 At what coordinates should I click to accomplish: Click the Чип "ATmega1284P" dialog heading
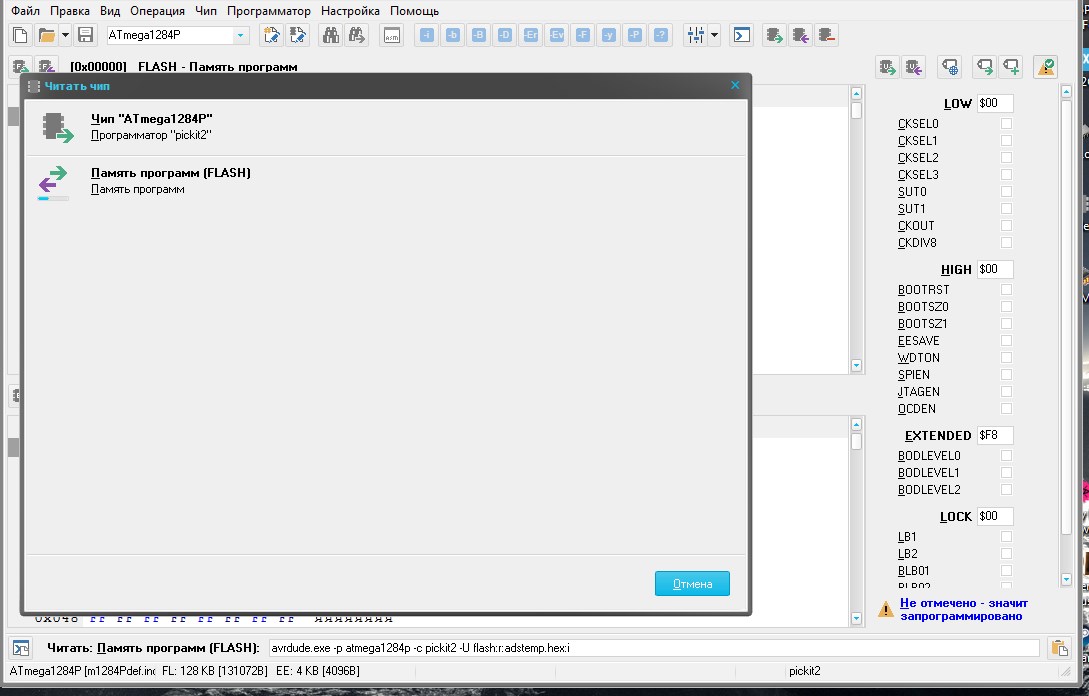[151, 119]
